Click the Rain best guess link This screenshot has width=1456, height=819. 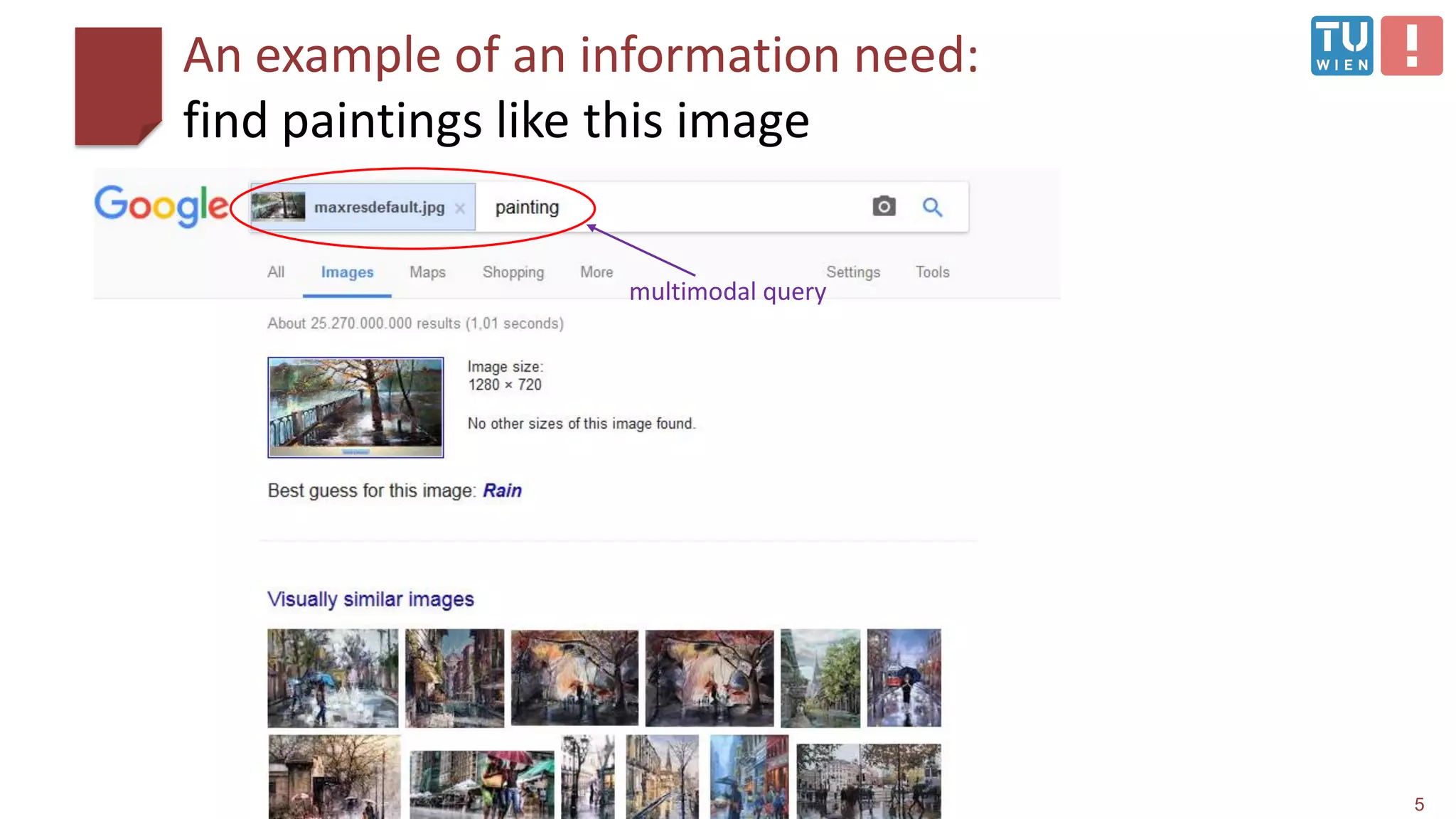pyautogui.click(x=502, y=491)
